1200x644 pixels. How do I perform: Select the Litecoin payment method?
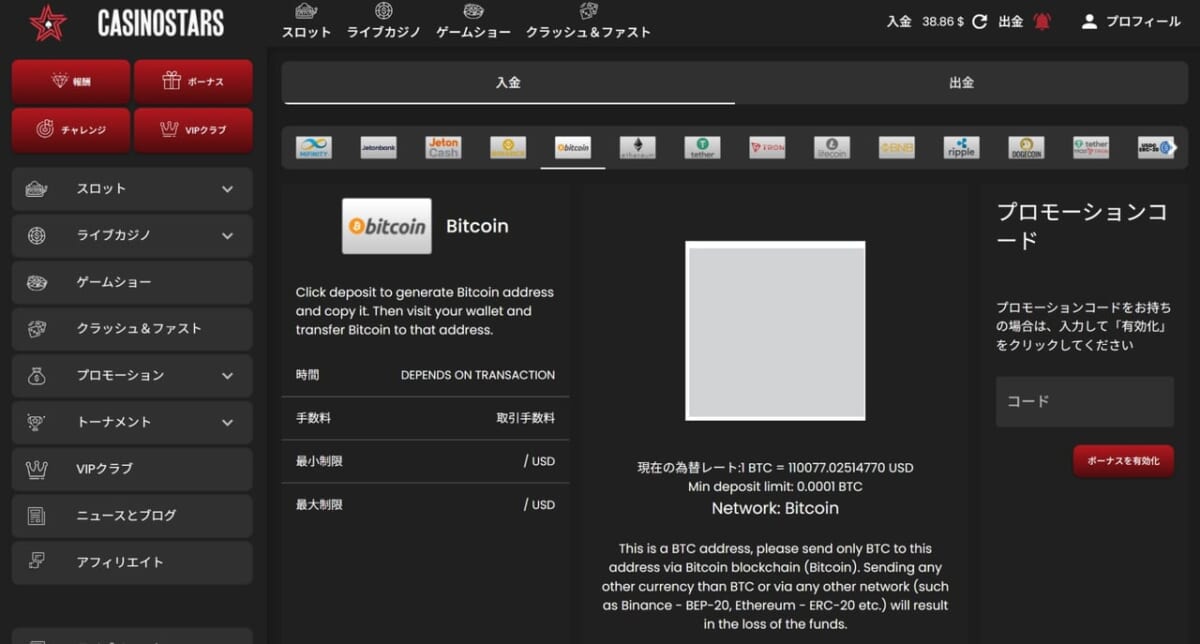[832, 148]
